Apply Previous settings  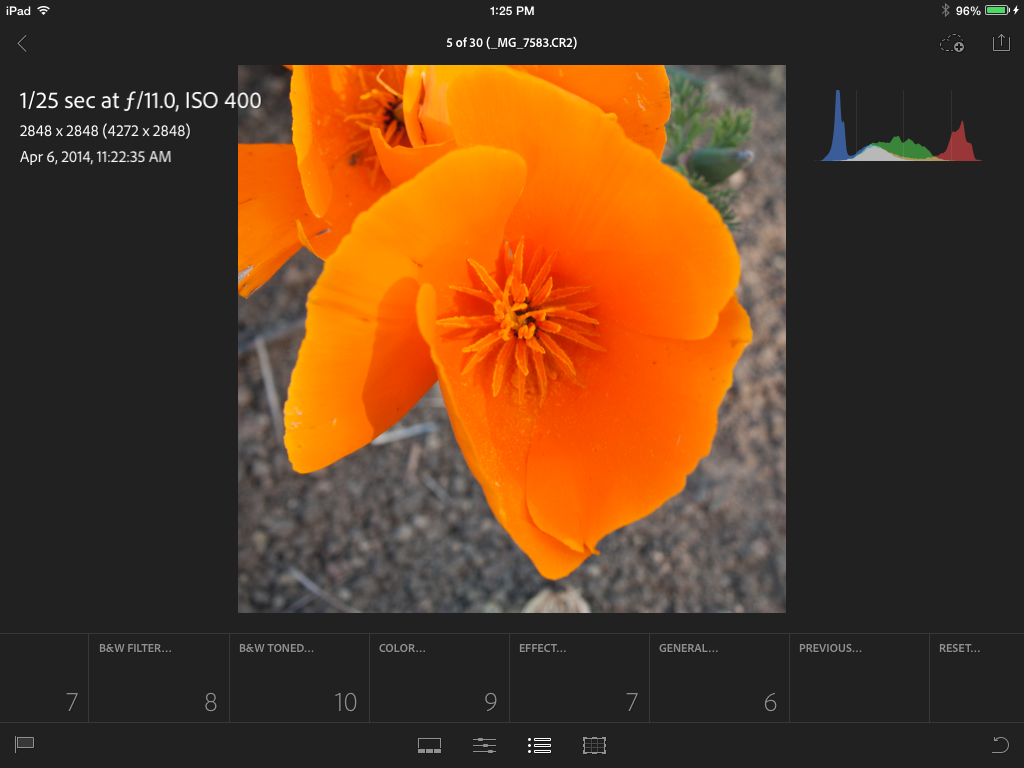pyautogui.click(x=859, y=678)
